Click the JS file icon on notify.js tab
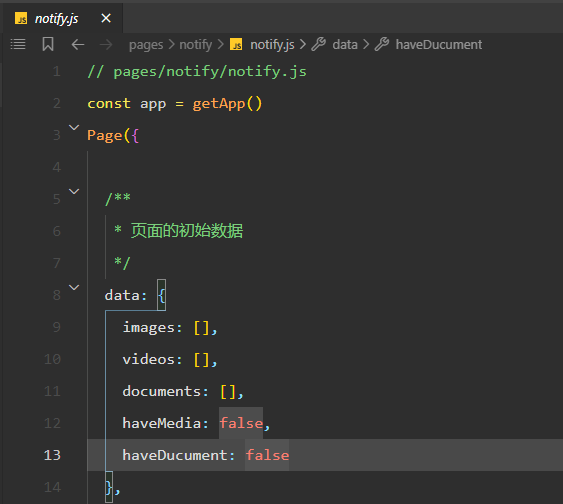The width and height of the screenshot is (563, 504). [x=21, y=18]
